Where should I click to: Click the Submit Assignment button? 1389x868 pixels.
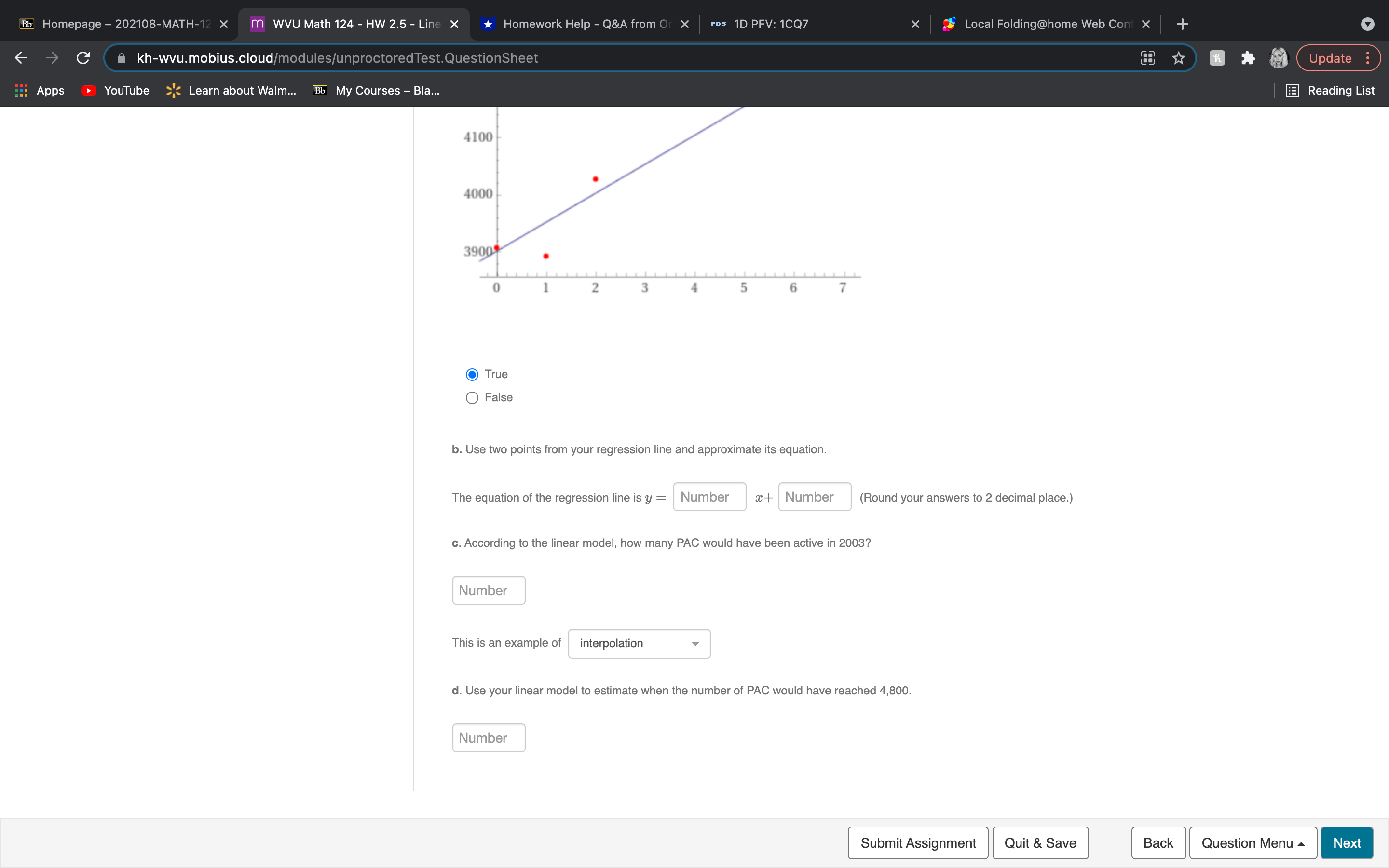tap(917, 842)
